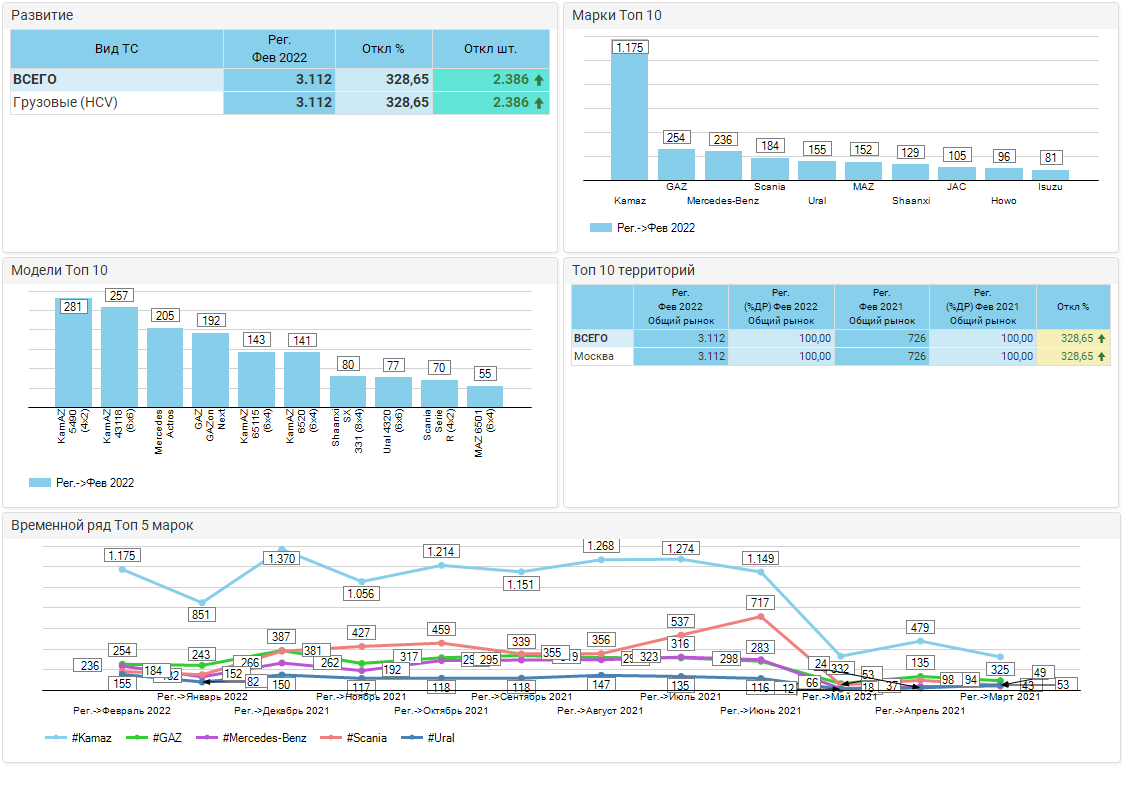The width and height of the screenshot is (1122, 793).
Task: Click the legend swatch under the Марки Топ 10 chart
Action: point(600,228)
